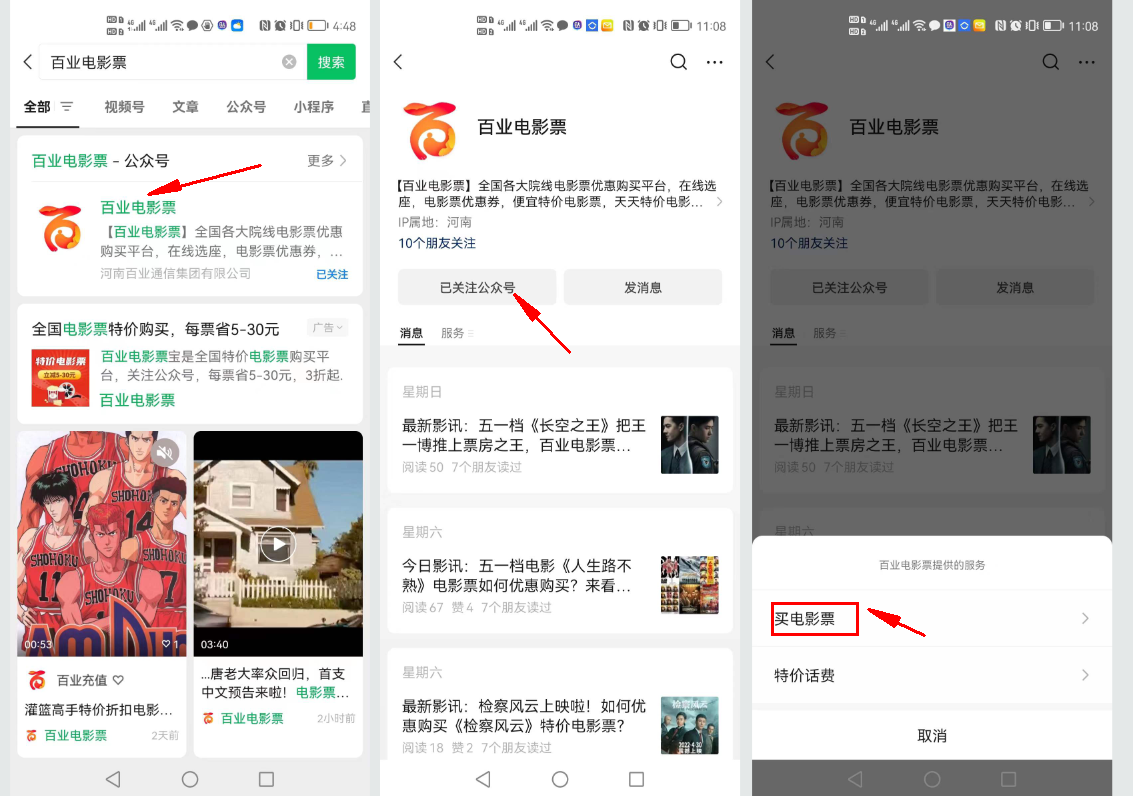
Task: Open article 检察风云上映啦
Action: click(525, 716)
